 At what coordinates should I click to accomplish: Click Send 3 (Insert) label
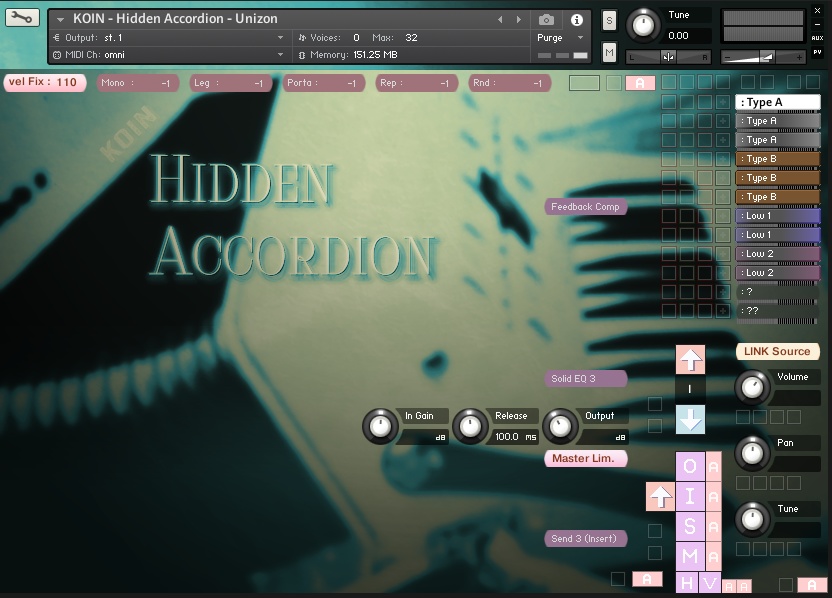[585, 539]
